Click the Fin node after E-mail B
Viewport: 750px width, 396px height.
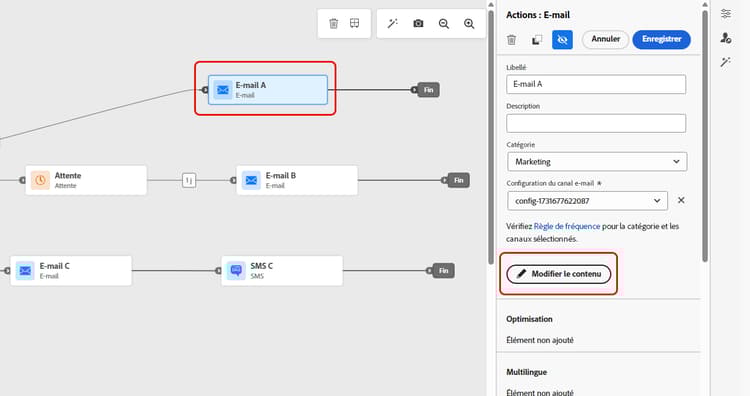(x=458, y=180)
